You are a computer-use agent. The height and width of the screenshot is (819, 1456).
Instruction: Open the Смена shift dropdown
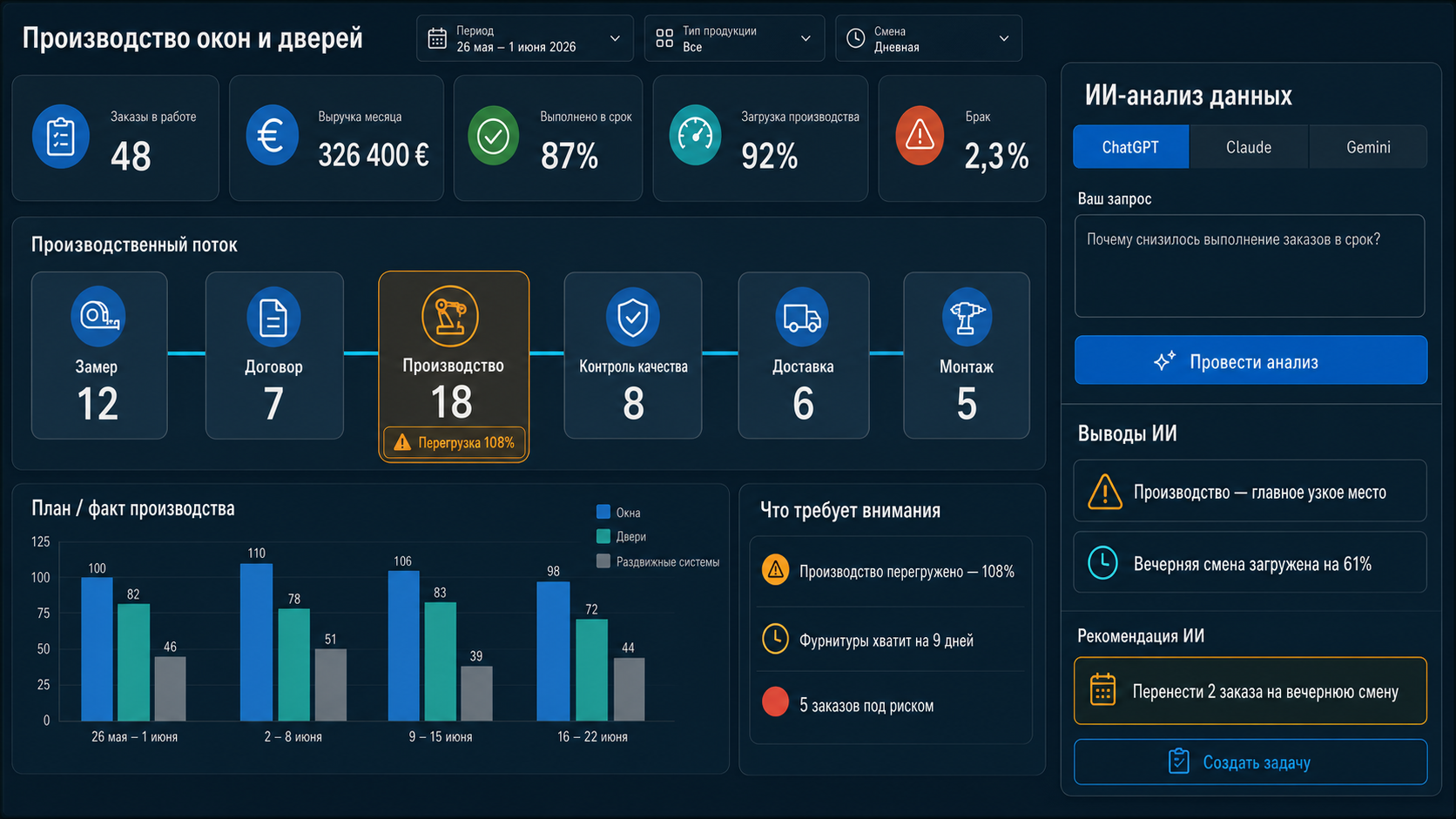[x=928, y=38]
